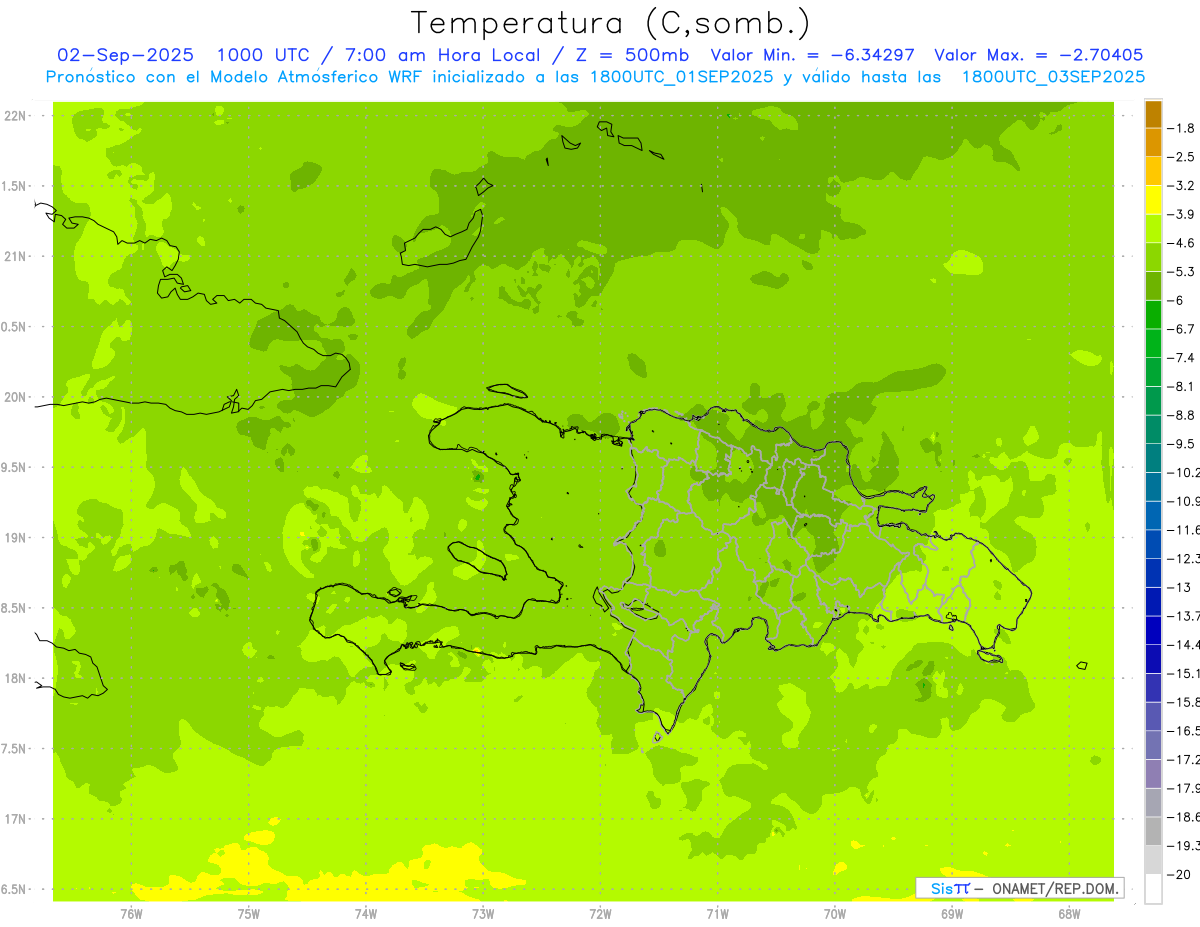
Task: Click the gold swatch between -2.5 and -3.2
Action: pos(1153,171)
